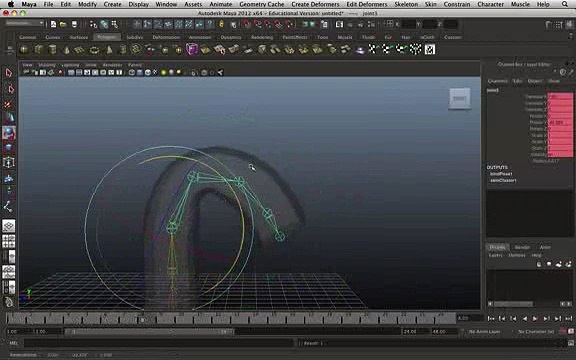Click the New Scene icon

tap(54, 24)
